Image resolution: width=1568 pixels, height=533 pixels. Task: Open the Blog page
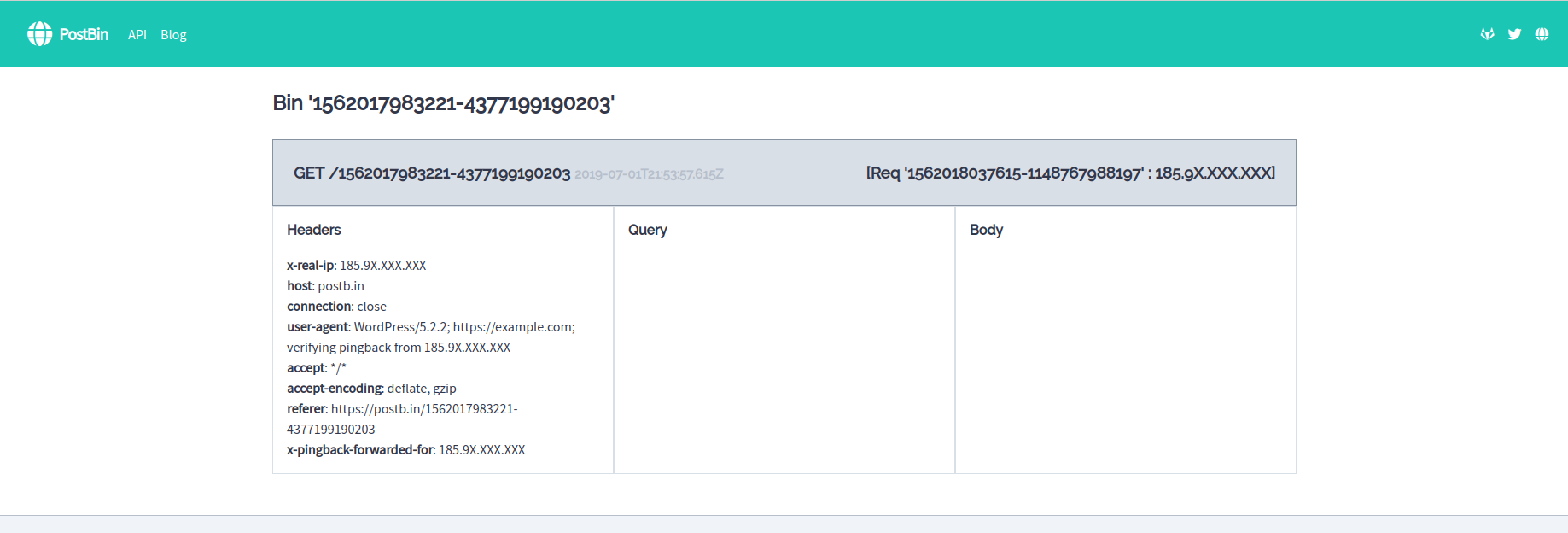[173, 35]
